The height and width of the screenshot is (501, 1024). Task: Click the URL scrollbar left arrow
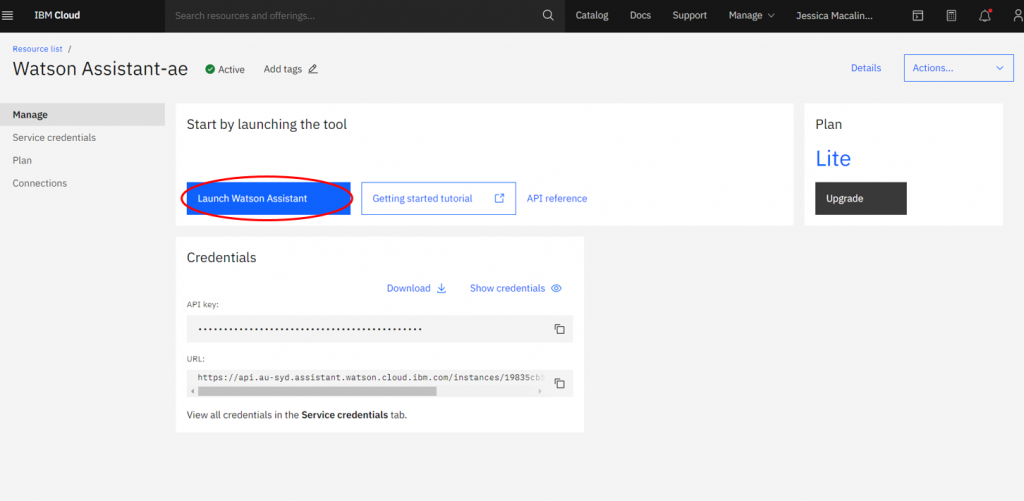pyautogui.click(x=191, y=391)
